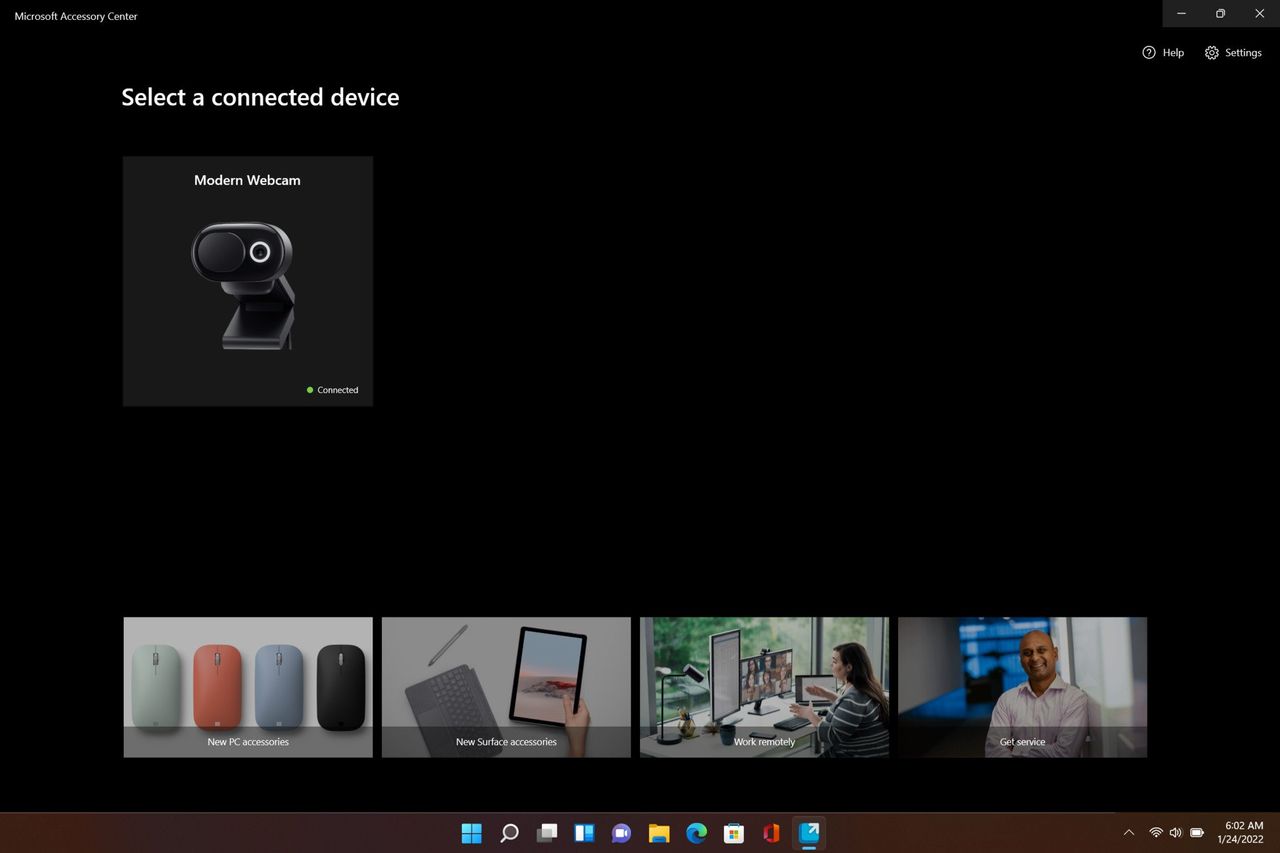The width and height of the screenshot is (1280, 853).
Task: Click the Accessory Center taskbar icon
Action: pos(809,833)
